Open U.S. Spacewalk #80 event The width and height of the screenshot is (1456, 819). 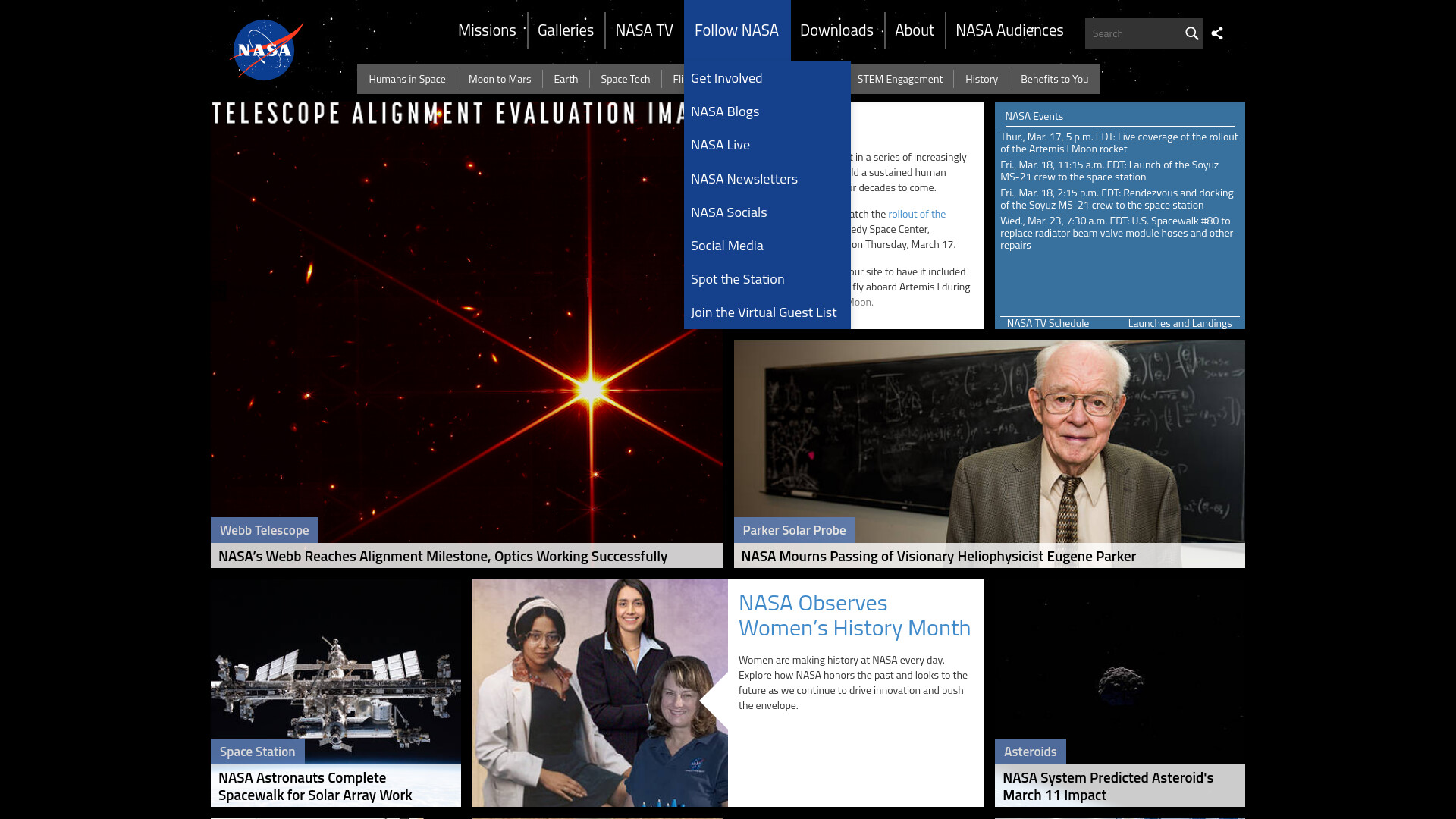(x=1116, y=233)
